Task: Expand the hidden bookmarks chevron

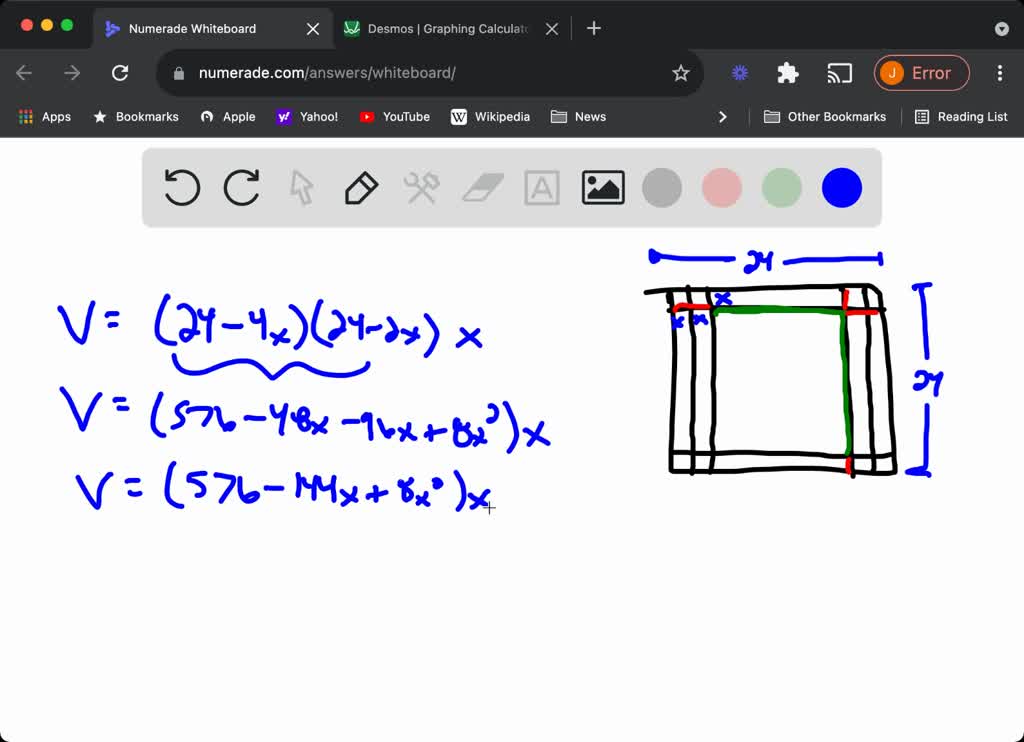Action: click(x=723, y=116)
